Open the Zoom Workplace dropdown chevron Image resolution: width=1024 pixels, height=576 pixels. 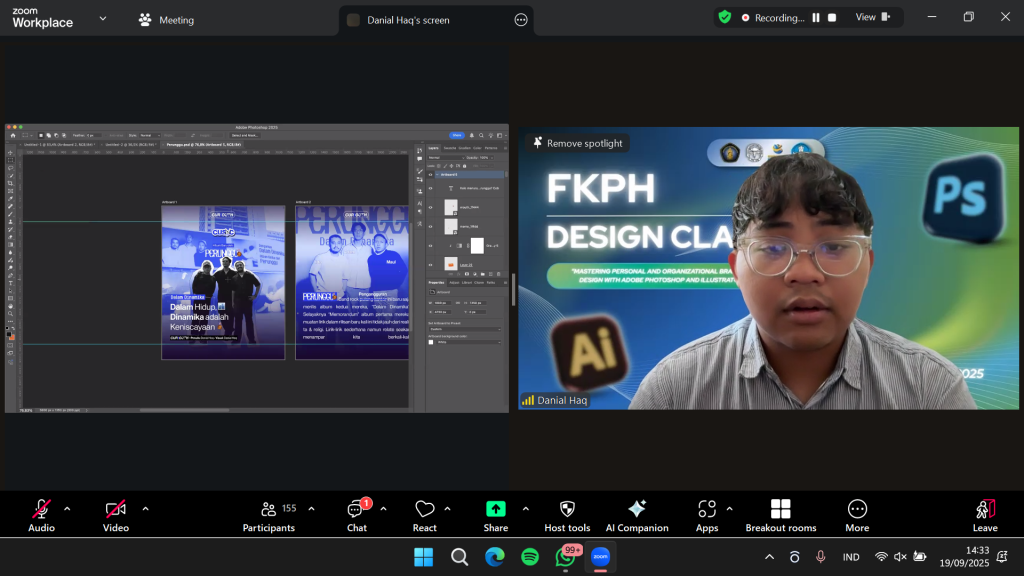point(102,18)
